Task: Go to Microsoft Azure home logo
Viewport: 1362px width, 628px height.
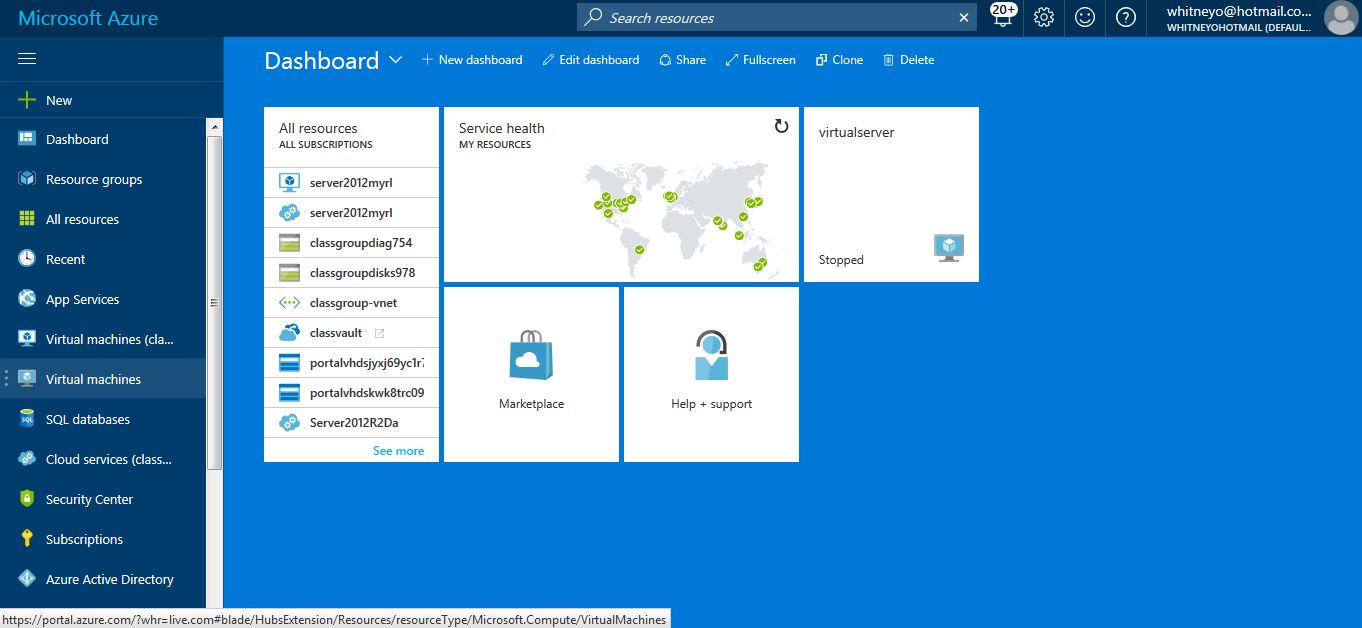Action: (x=88, y=18)
